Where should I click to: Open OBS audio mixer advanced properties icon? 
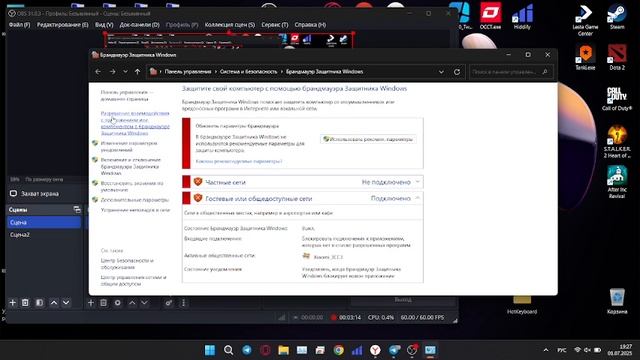169,303
